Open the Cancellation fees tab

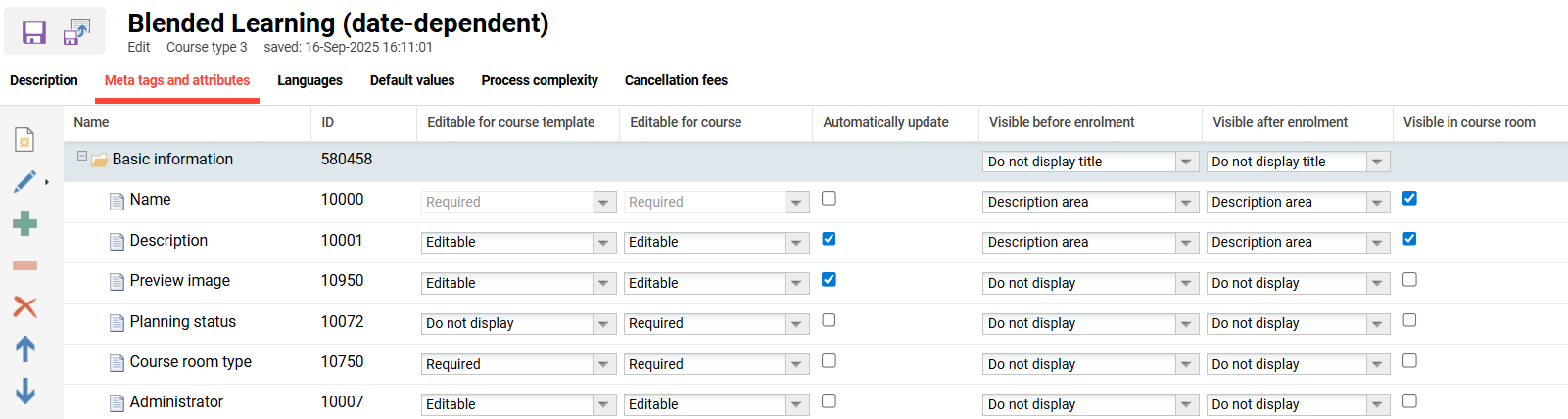click(x=676, y=80)
